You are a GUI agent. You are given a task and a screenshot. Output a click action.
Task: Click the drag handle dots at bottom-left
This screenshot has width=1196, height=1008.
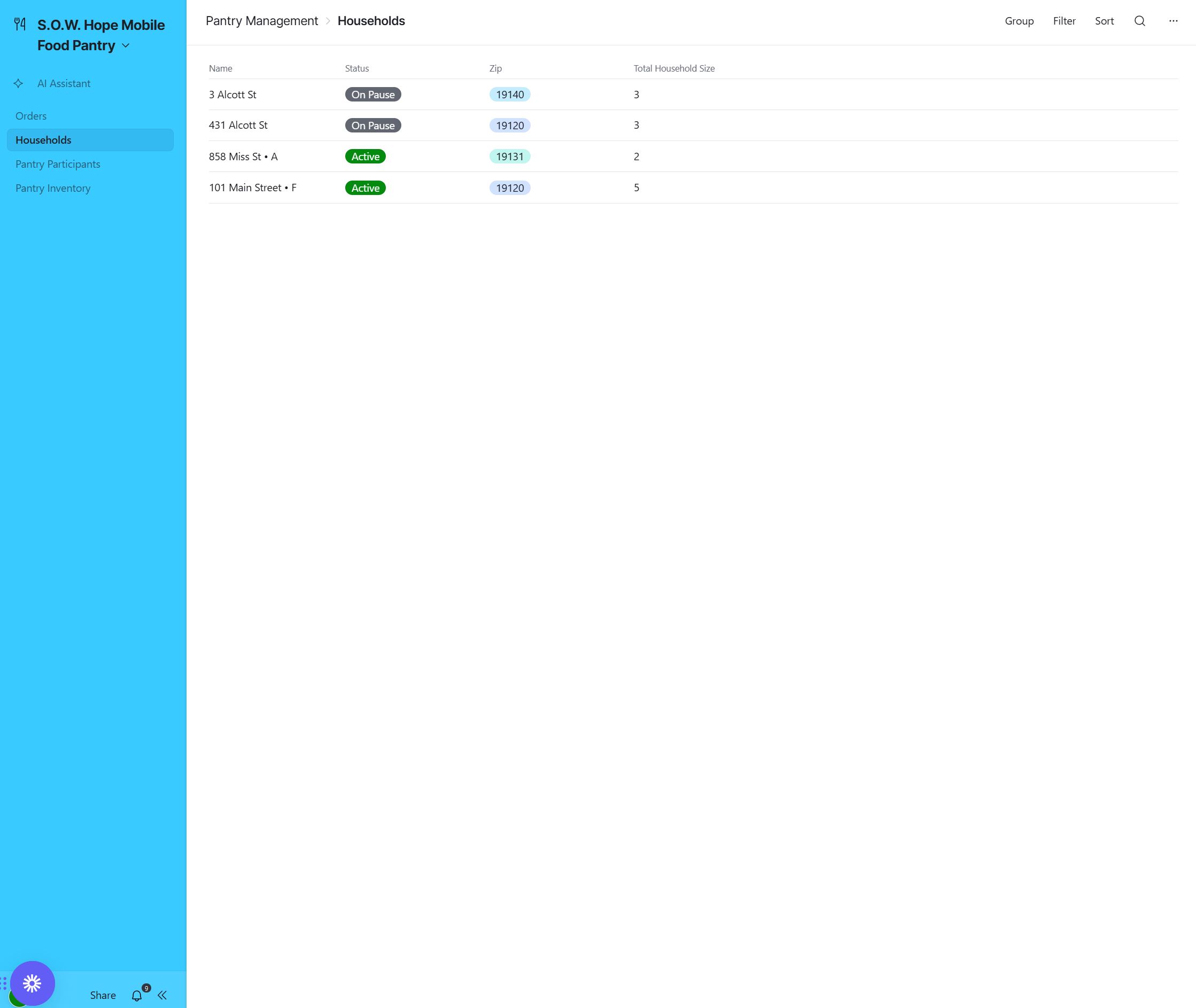pyautogui.click(x=3, y=983)
